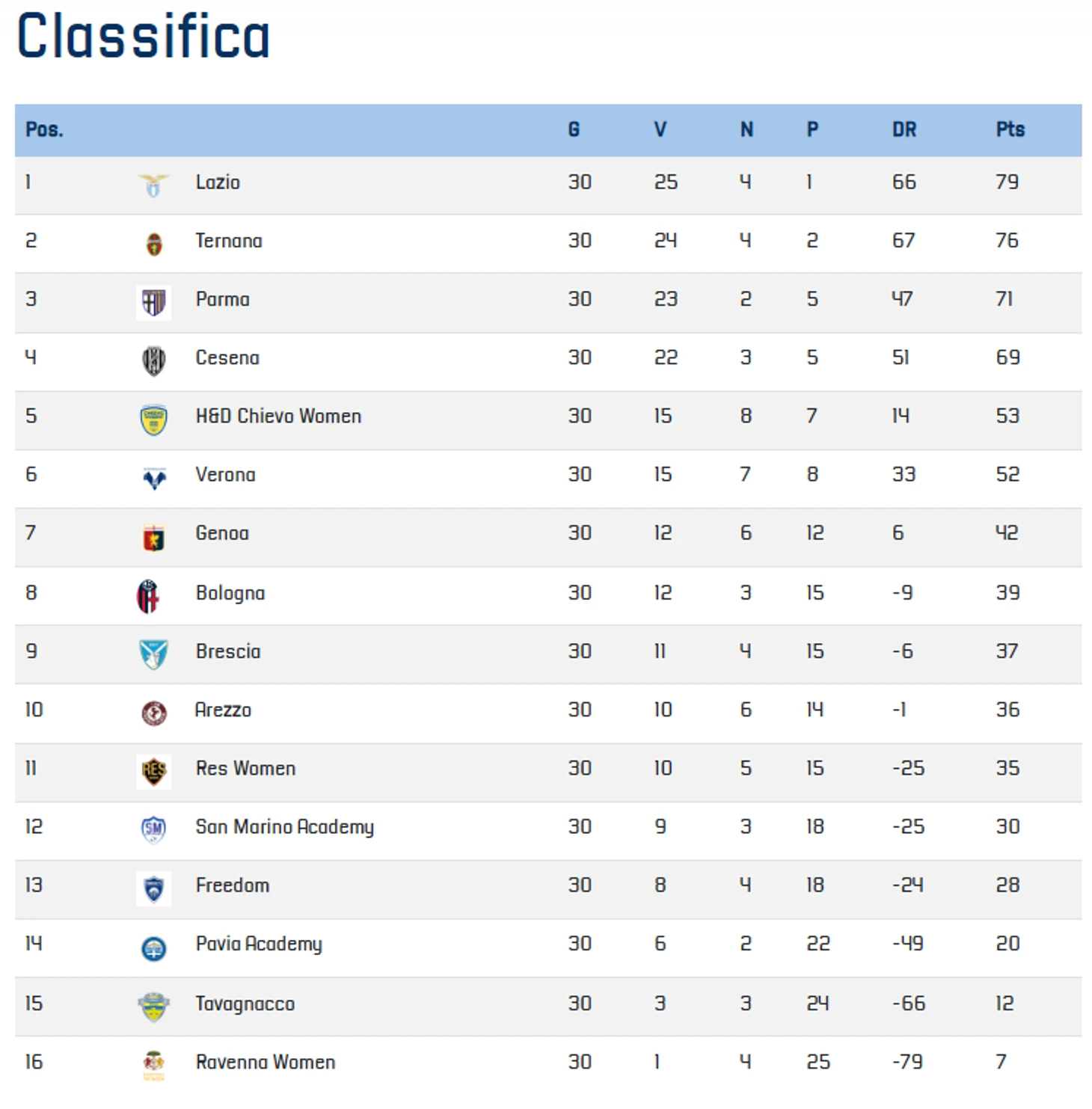Select the Tavagnacco team name
The image size is (1092, 1109).
click(x=245, y=1004)
